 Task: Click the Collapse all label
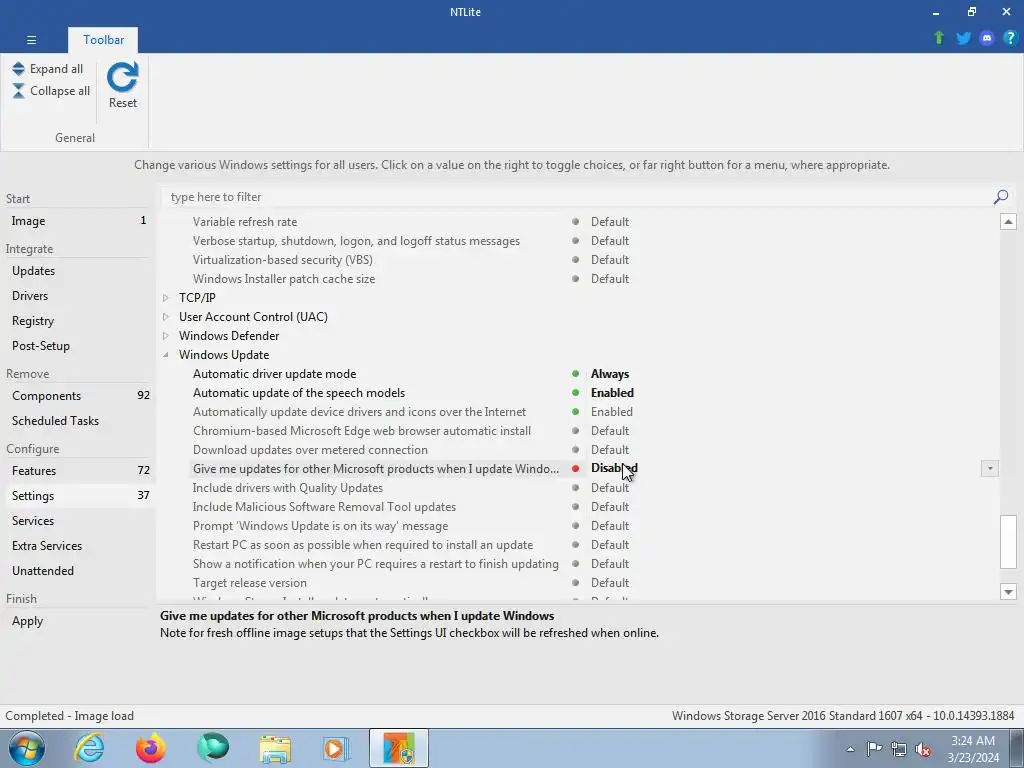(x=60, y=91)
